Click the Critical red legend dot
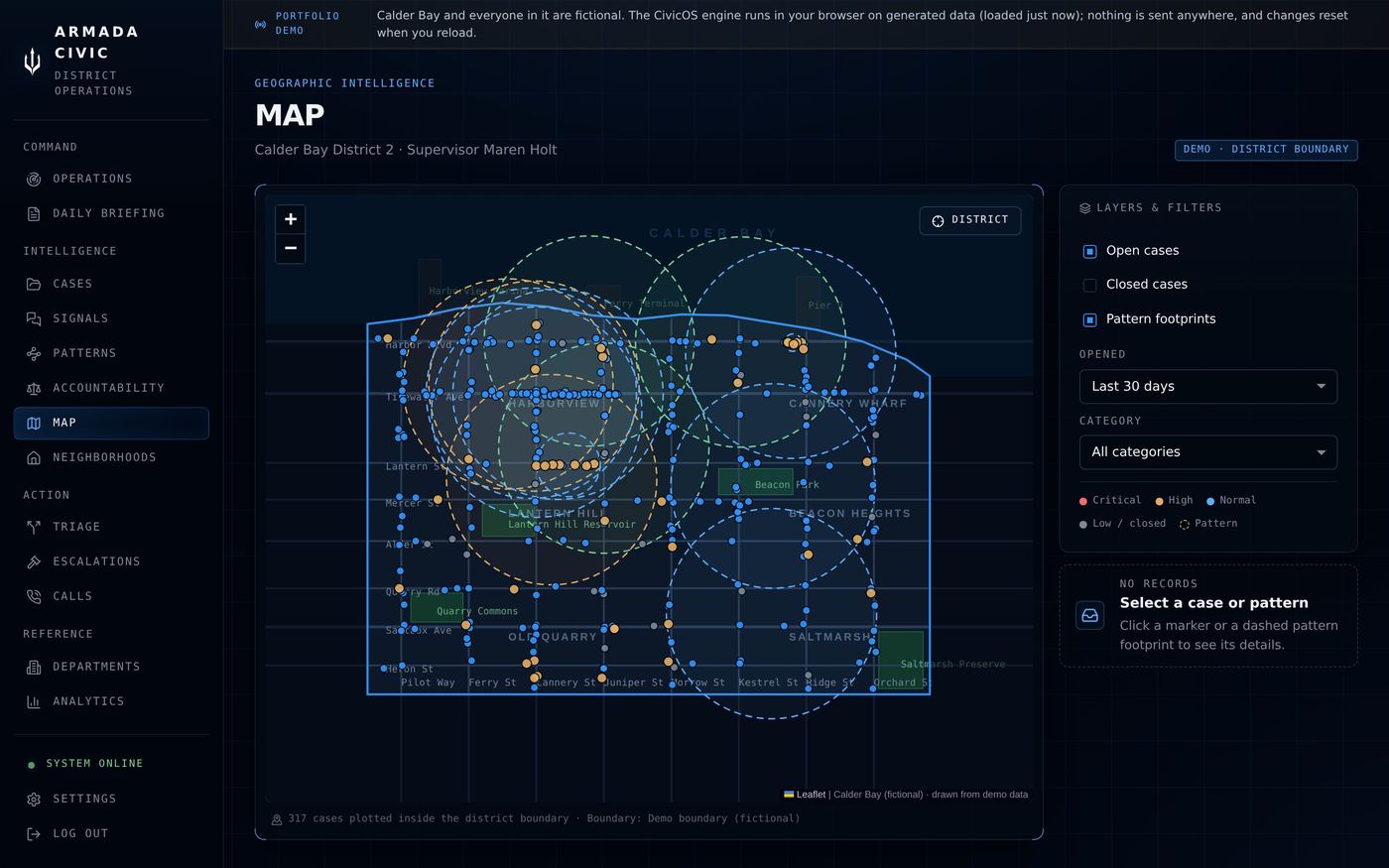 pyautogui.click(x=1083, y=501)
